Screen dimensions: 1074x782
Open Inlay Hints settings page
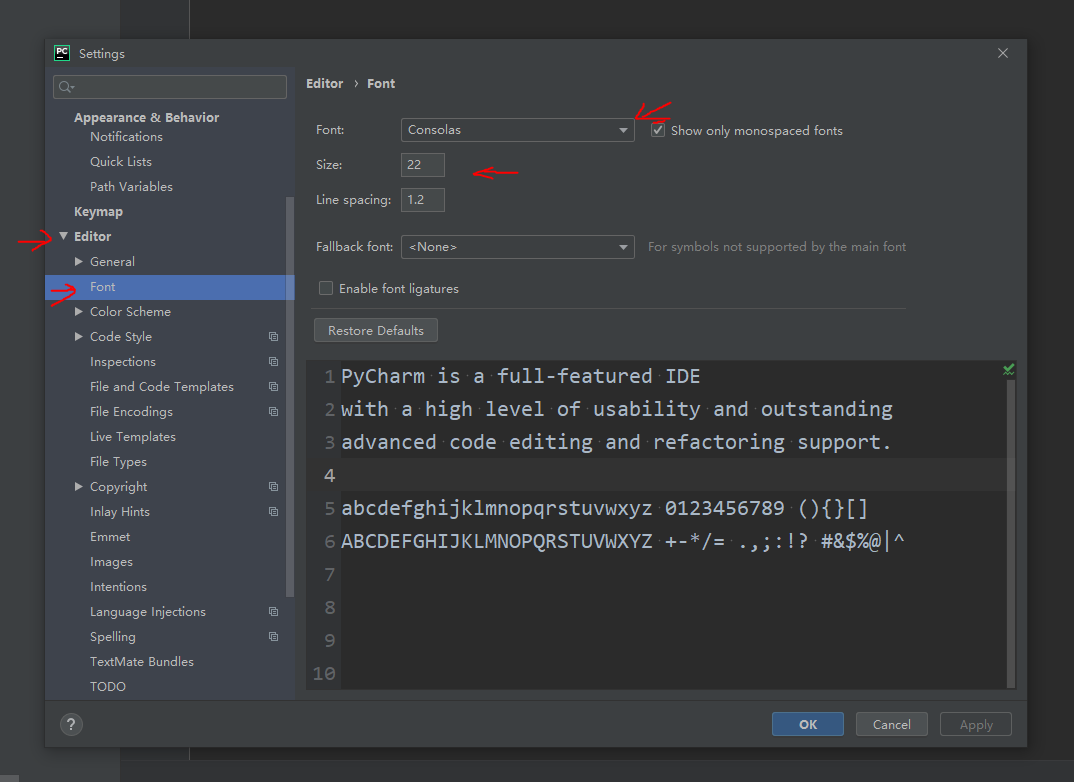point(120,512)
